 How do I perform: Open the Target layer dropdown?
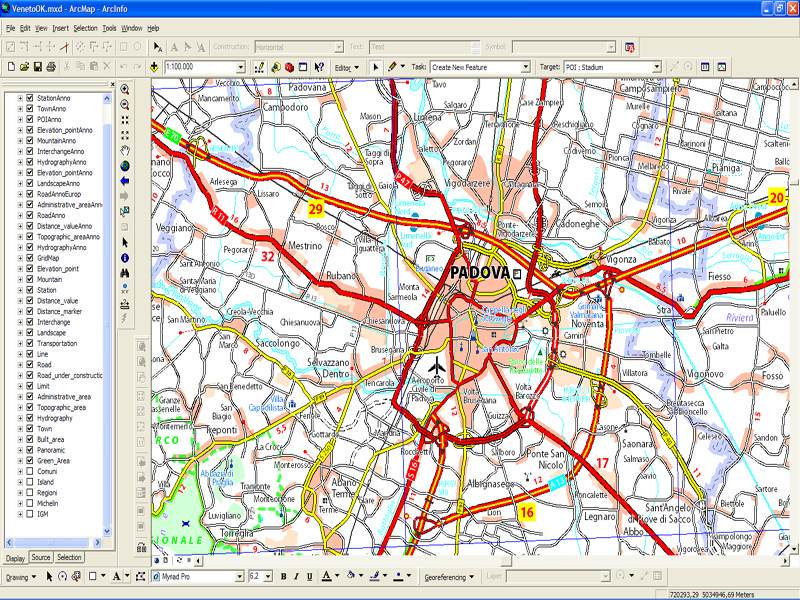tap(657, 67)
